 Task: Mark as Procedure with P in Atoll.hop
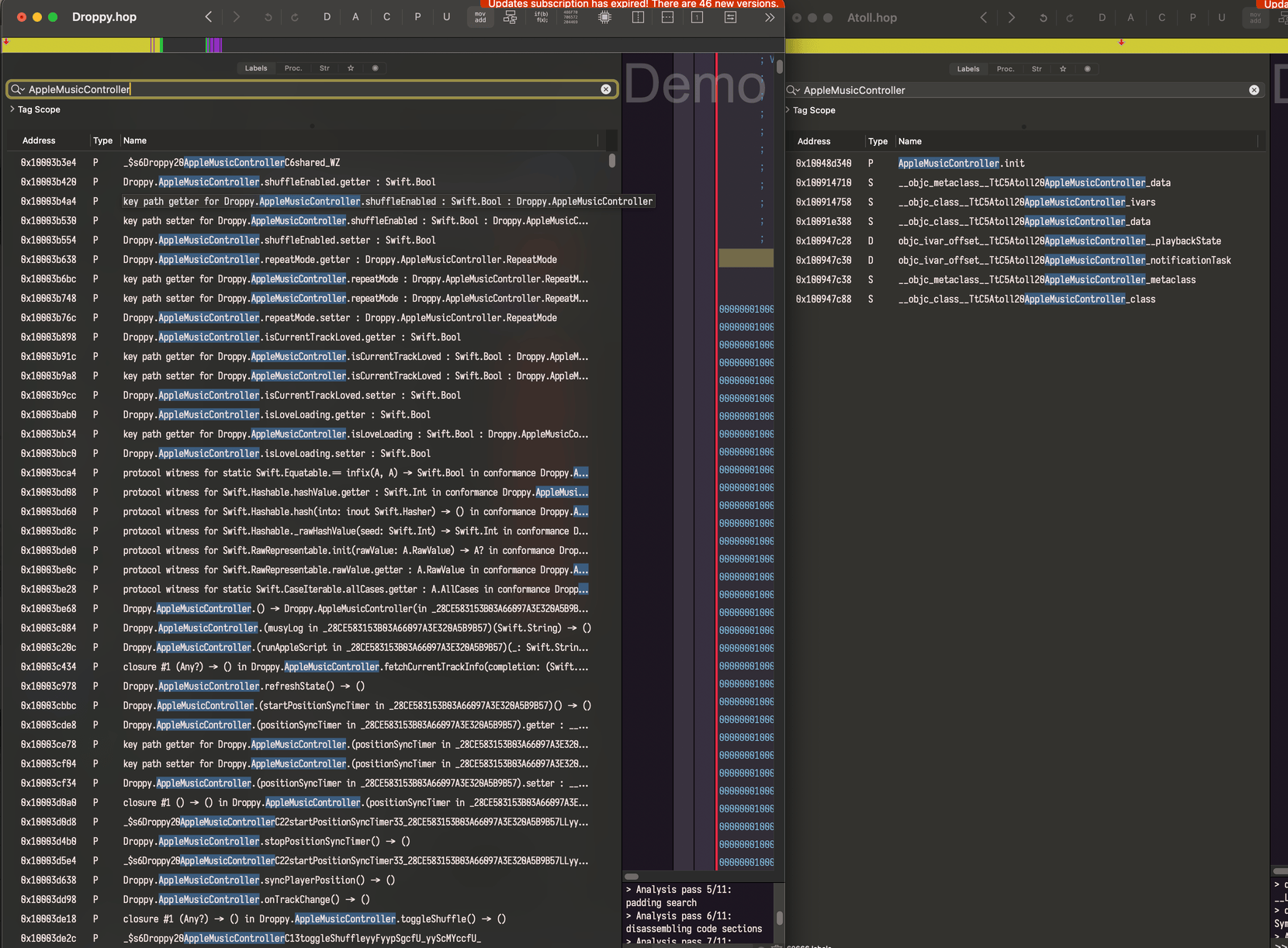[1193, 18]
